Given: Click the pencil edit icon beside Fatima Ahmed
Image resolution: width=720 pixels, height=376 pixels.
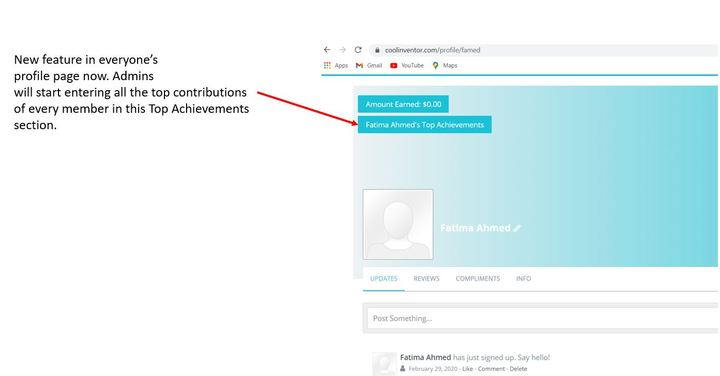Looking at the screenshot, I should pos(517,228).
